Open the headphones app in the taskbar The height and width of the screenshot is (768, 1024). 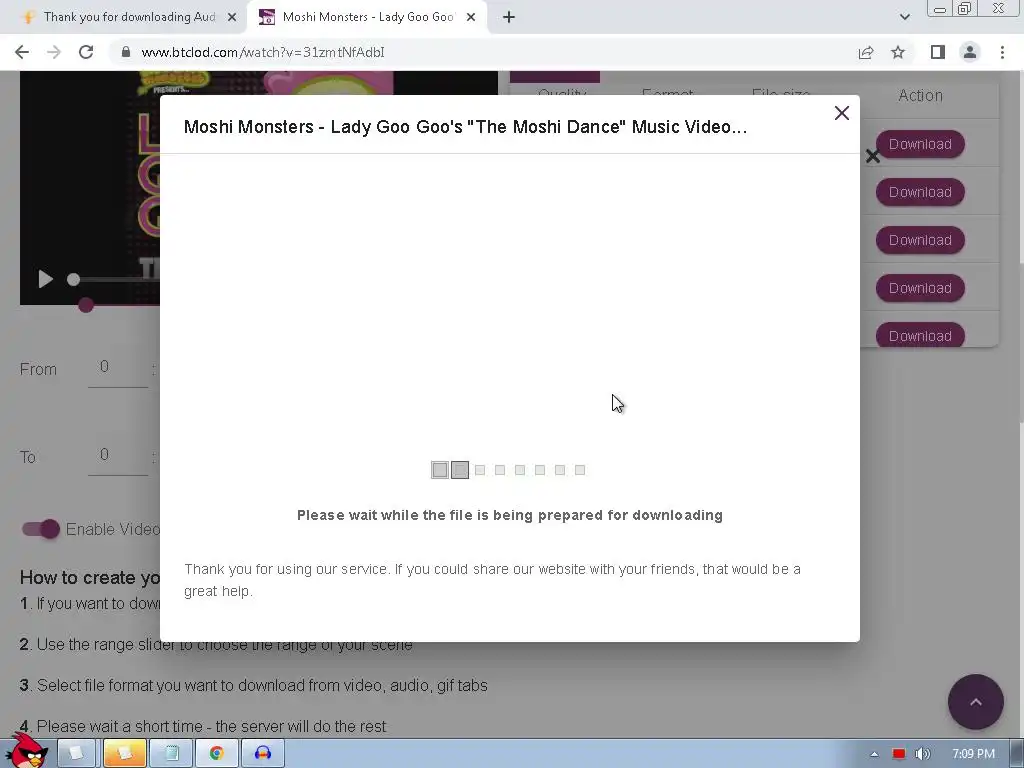pos(263,753)
